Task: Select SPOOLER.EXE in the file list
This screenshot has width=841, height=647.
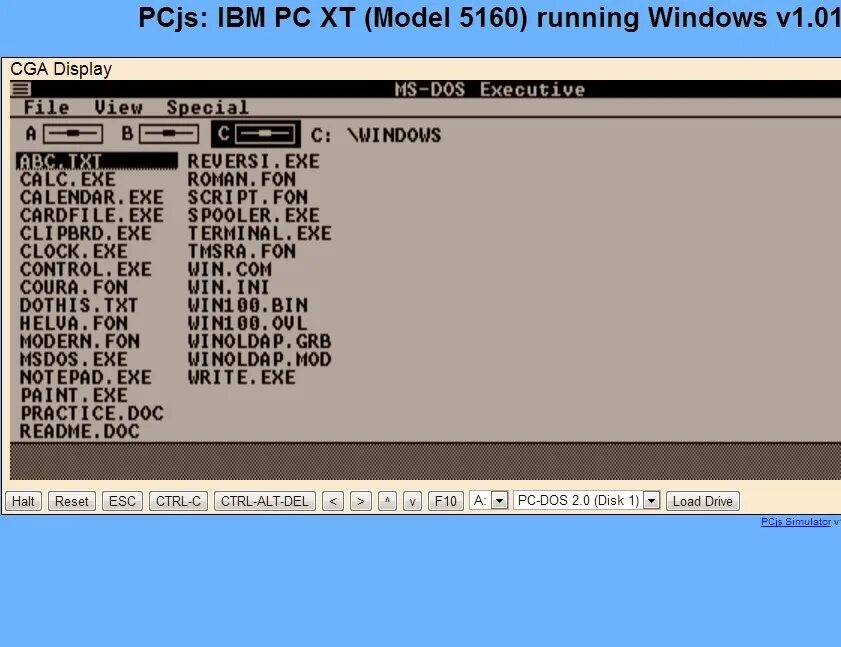Action: coord(254,215)
